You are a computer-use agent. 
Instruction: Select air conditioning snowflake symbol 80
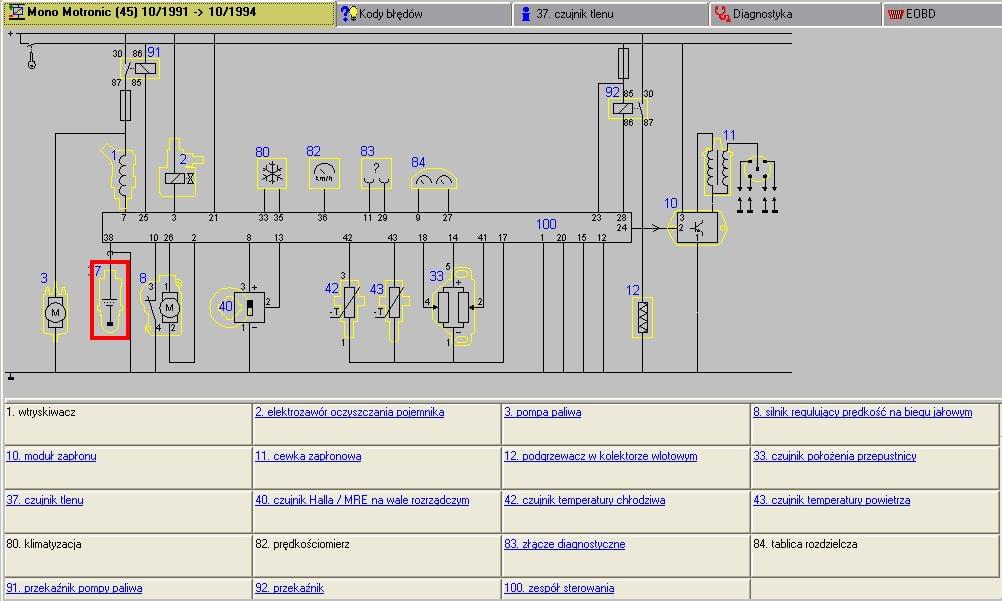point(272,173)
